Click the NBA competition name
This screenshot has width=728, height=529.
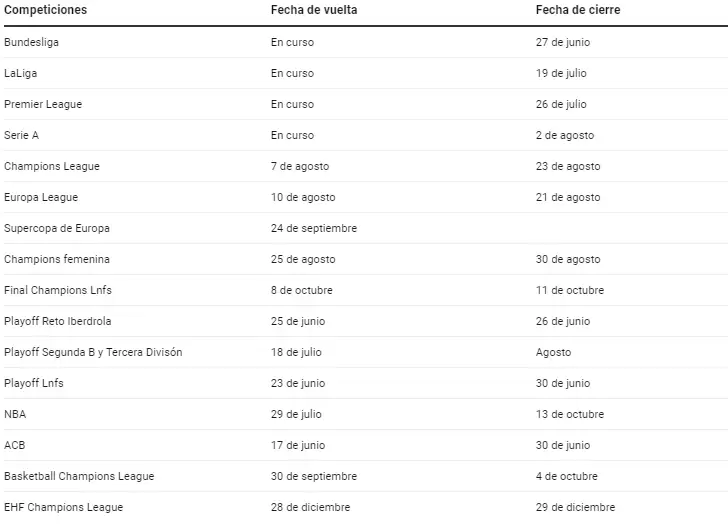(x=15, y=414)
